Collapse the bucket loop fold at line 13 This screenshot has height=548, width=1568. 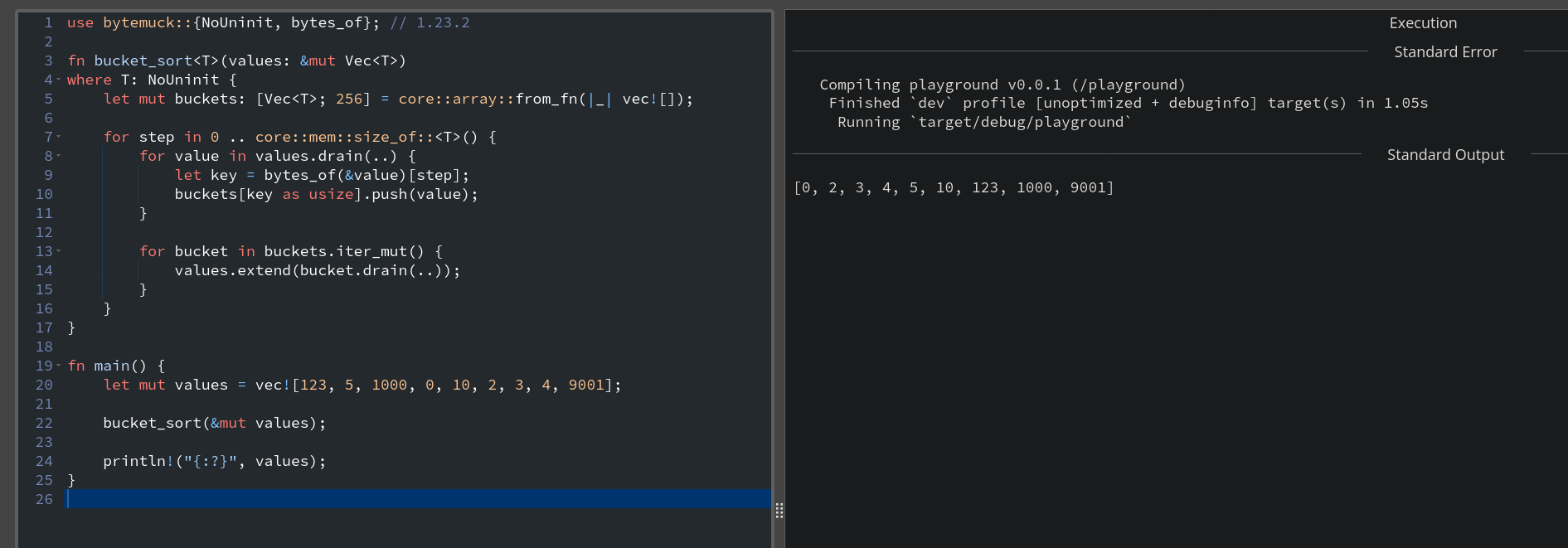click(58, 251)
